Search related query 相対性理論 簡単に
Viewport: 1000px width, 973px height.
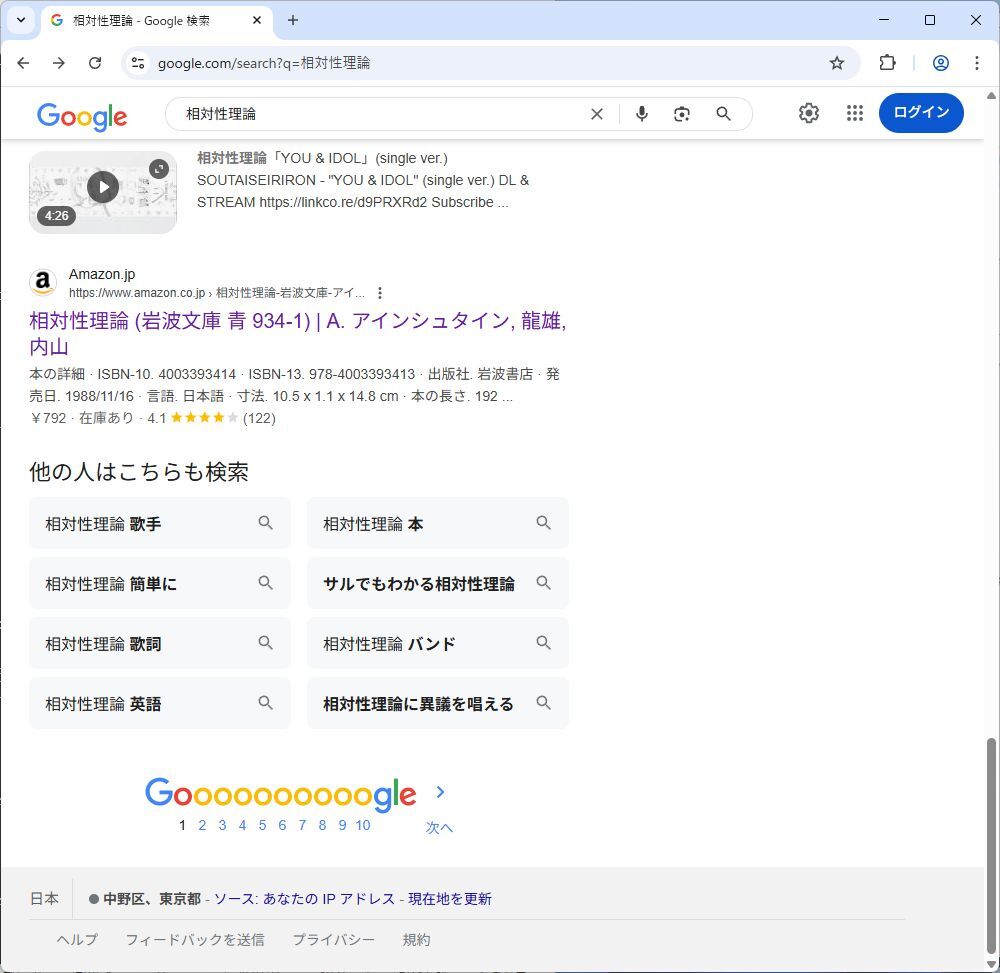click(x=159, y=583)
